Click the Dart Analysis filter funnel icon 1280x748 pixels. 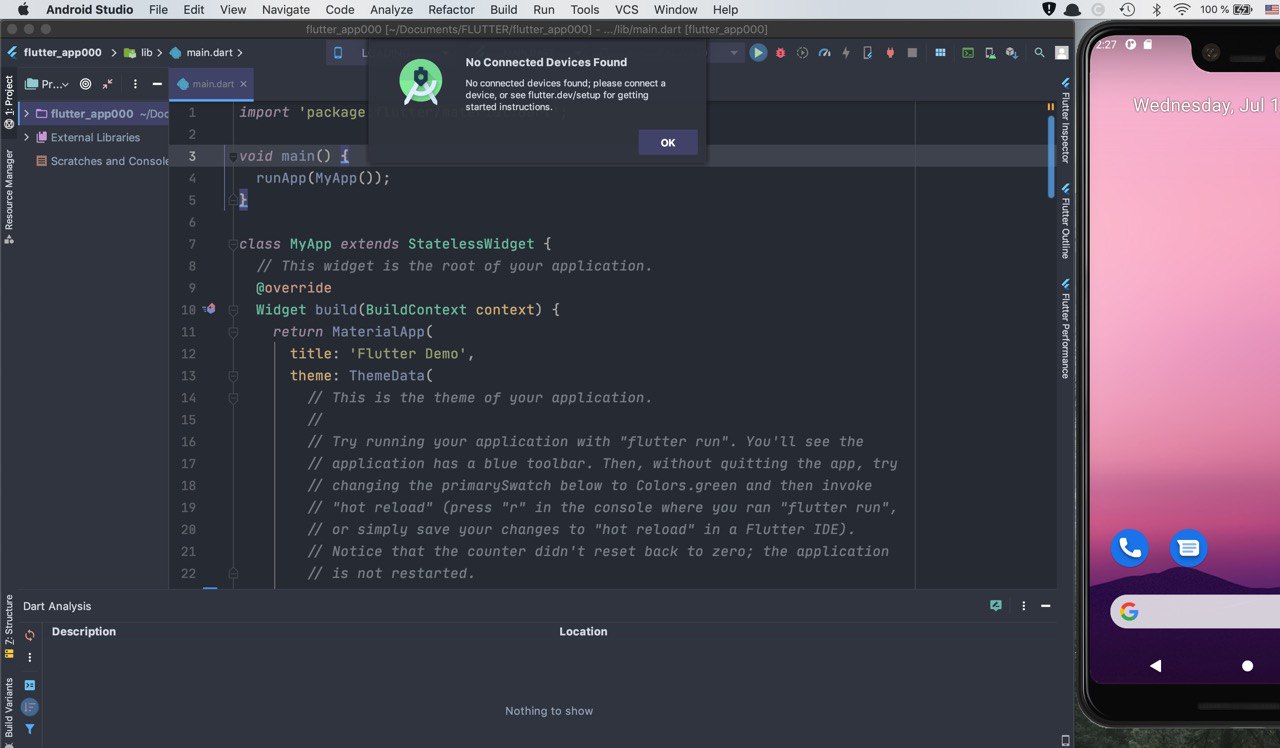(30, 730)
